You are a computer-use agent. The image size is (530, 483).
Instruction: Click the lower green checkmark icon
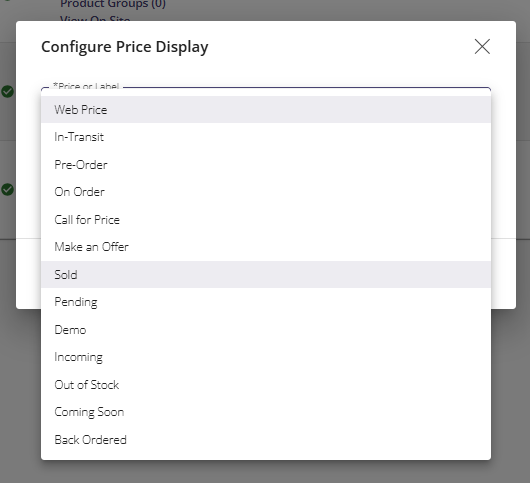7,190
